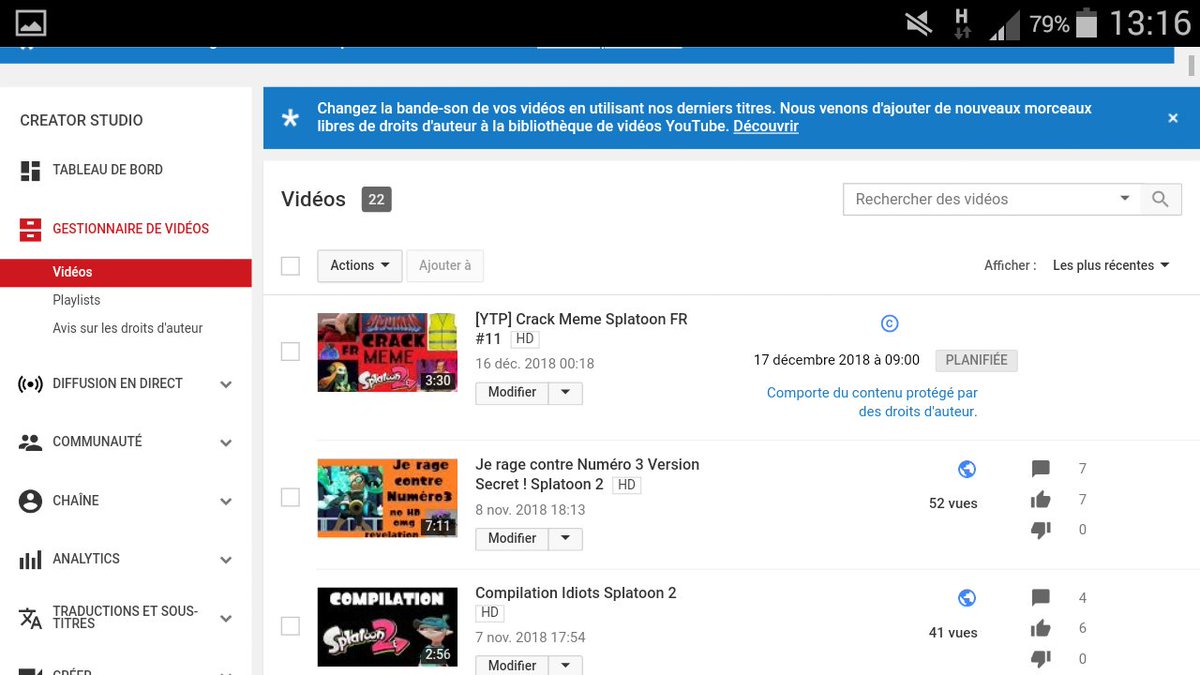Click the 52 vues view count
Image resolution: width=1200 pixels, height=675 pixels.
(x=953, y=503)
